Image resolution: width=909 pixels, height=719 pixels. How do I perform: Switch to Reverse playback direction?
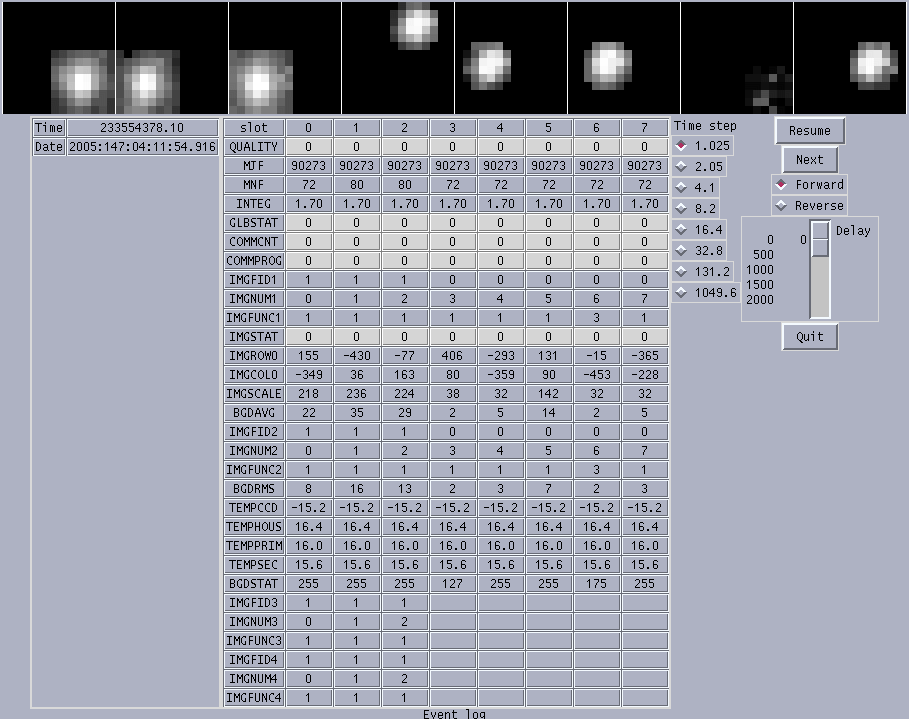pos(809,205)
